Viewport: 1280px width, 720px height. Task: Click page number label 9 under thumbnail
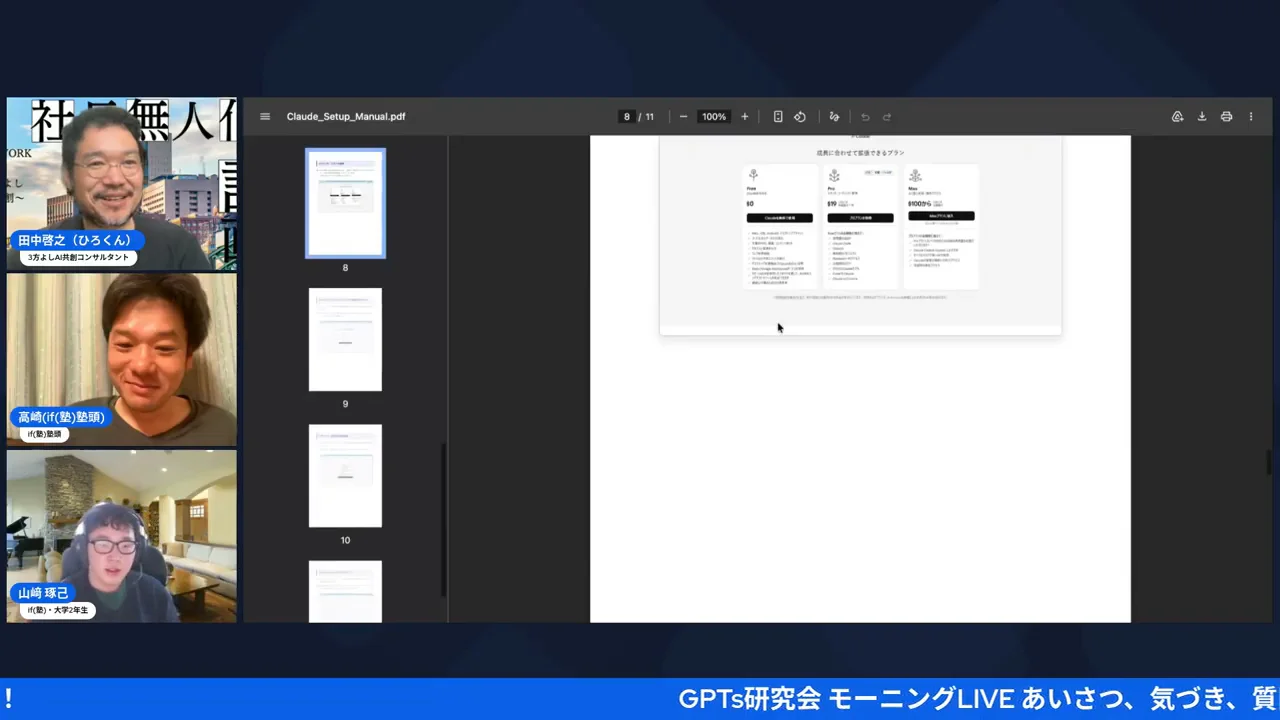click(345, 404)
